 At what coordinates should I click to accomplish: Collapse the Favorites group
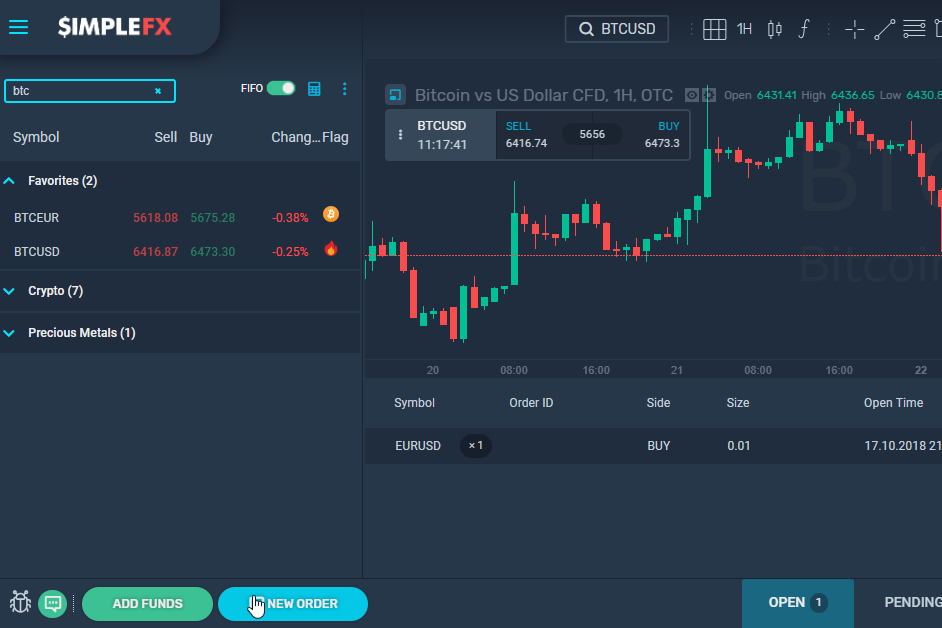pos(10,181)
